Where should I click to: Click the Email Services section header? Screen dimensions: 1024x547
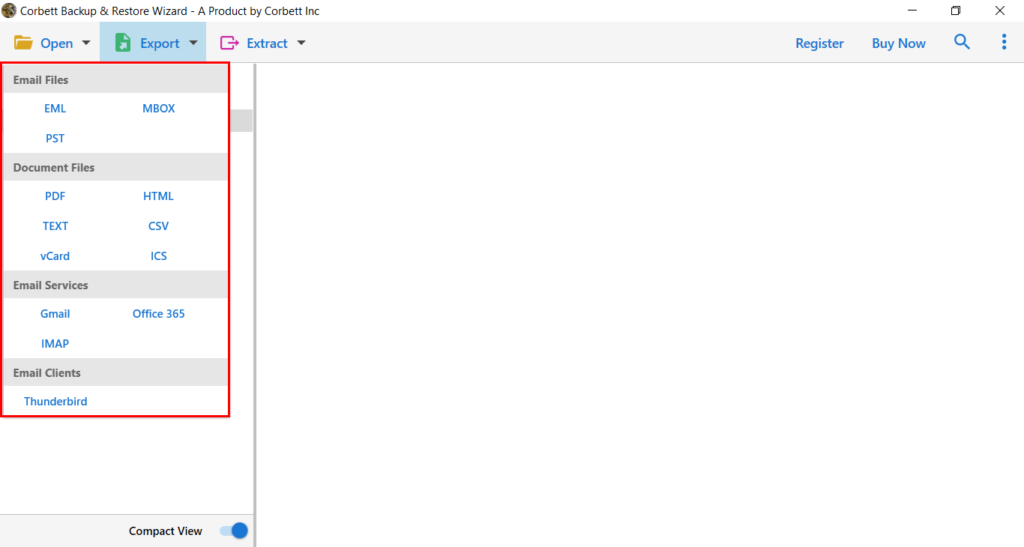(x=116, y=285)
